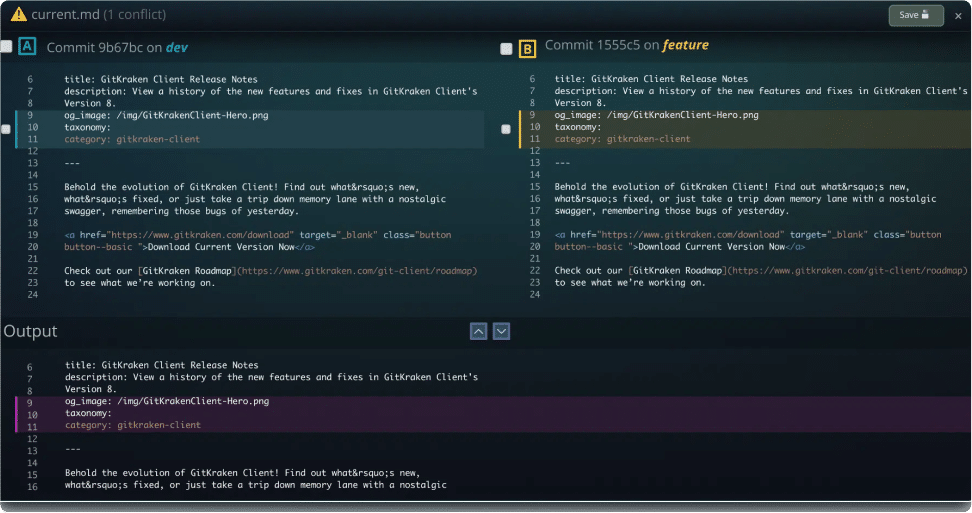Screen dimensions: 972x513
Task: Click the B badge icon for feature commit
Action: pos(527,48)
